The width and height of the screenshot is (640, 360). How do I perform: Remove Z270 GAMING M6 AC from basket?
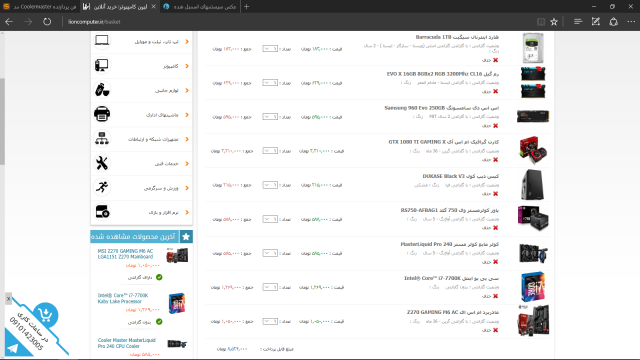click(495, 330)
